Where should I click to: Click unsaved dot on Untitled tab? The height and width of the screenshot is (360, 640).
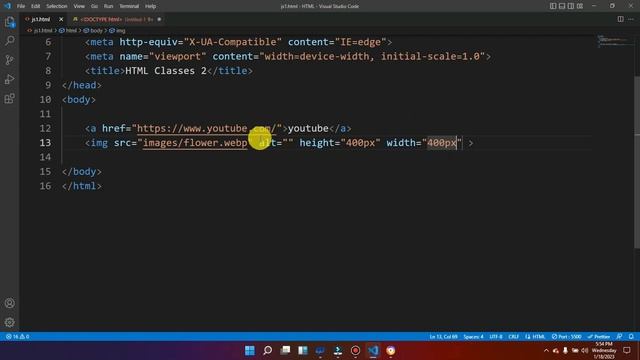(159, 19)
